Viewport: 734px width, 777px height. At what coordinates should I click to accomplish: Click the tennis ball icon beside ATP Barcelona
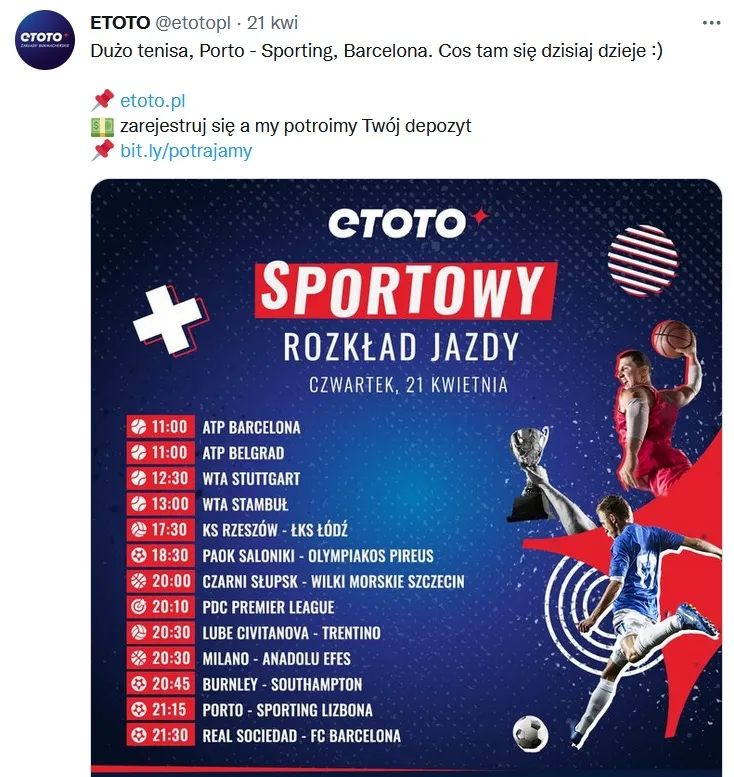139,427
